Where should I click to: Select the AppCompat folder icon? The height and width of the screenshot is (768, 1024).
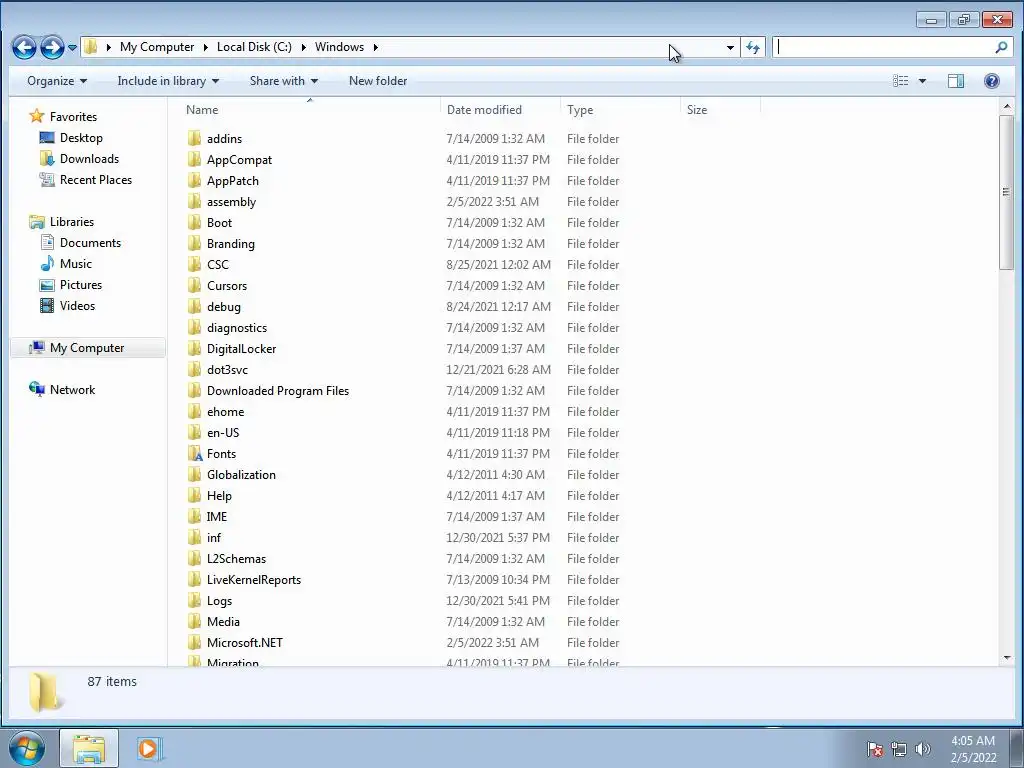[194, 159]
